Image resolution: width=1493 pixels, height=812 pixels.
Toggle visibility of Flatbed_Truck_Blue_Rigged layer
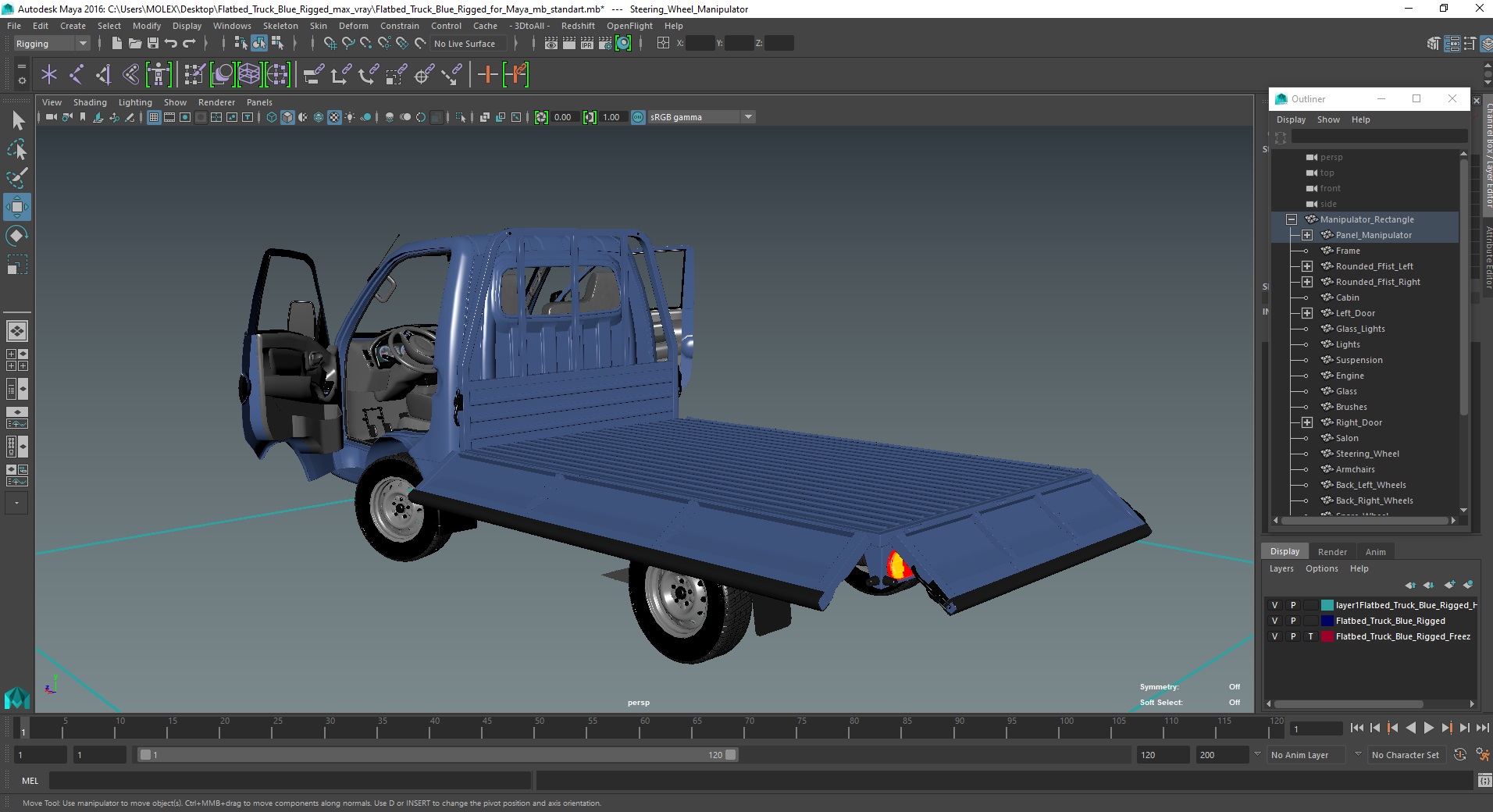pos(1274,621)
